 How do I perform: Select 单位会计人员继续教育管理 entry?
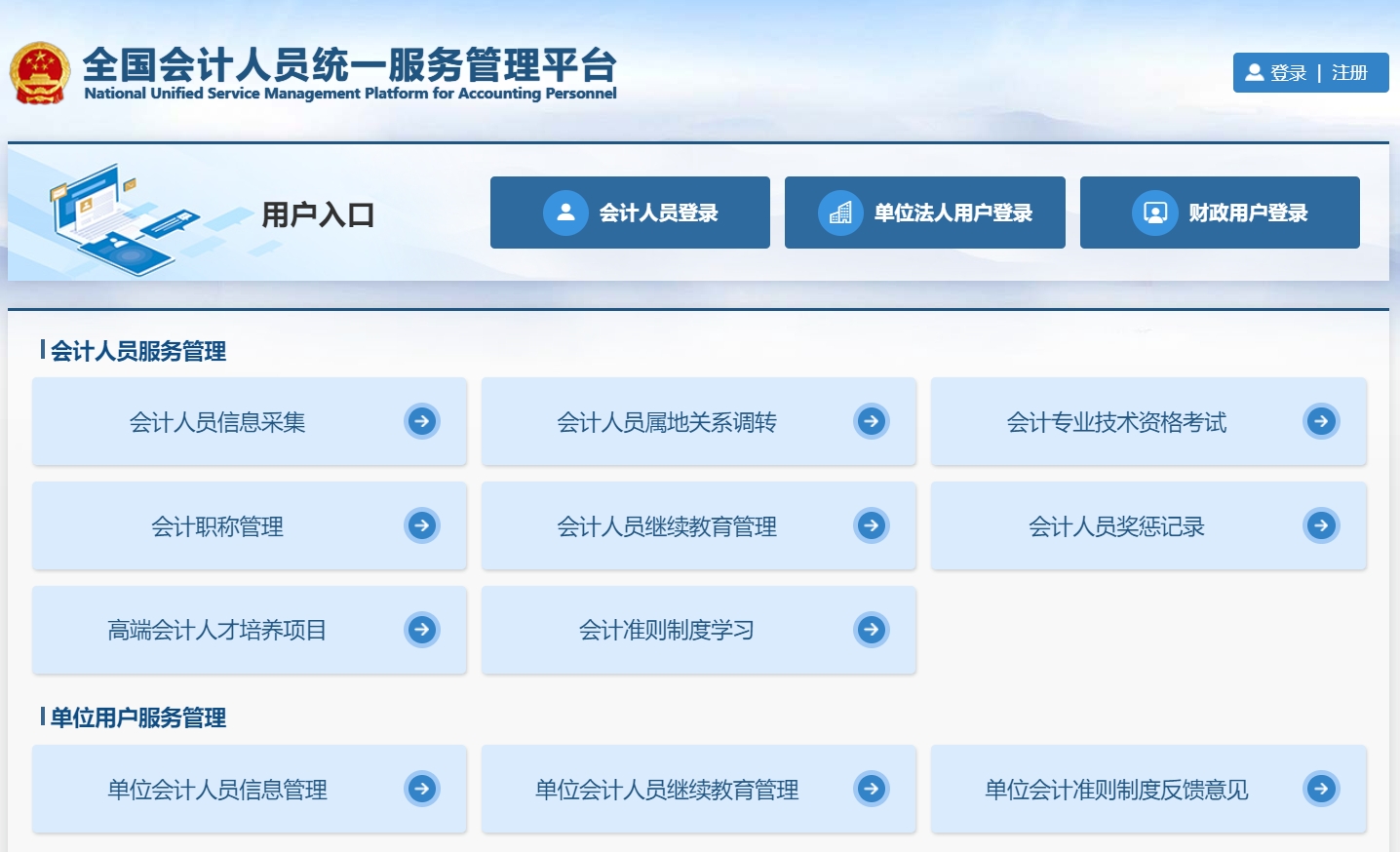tap(667, 790)
